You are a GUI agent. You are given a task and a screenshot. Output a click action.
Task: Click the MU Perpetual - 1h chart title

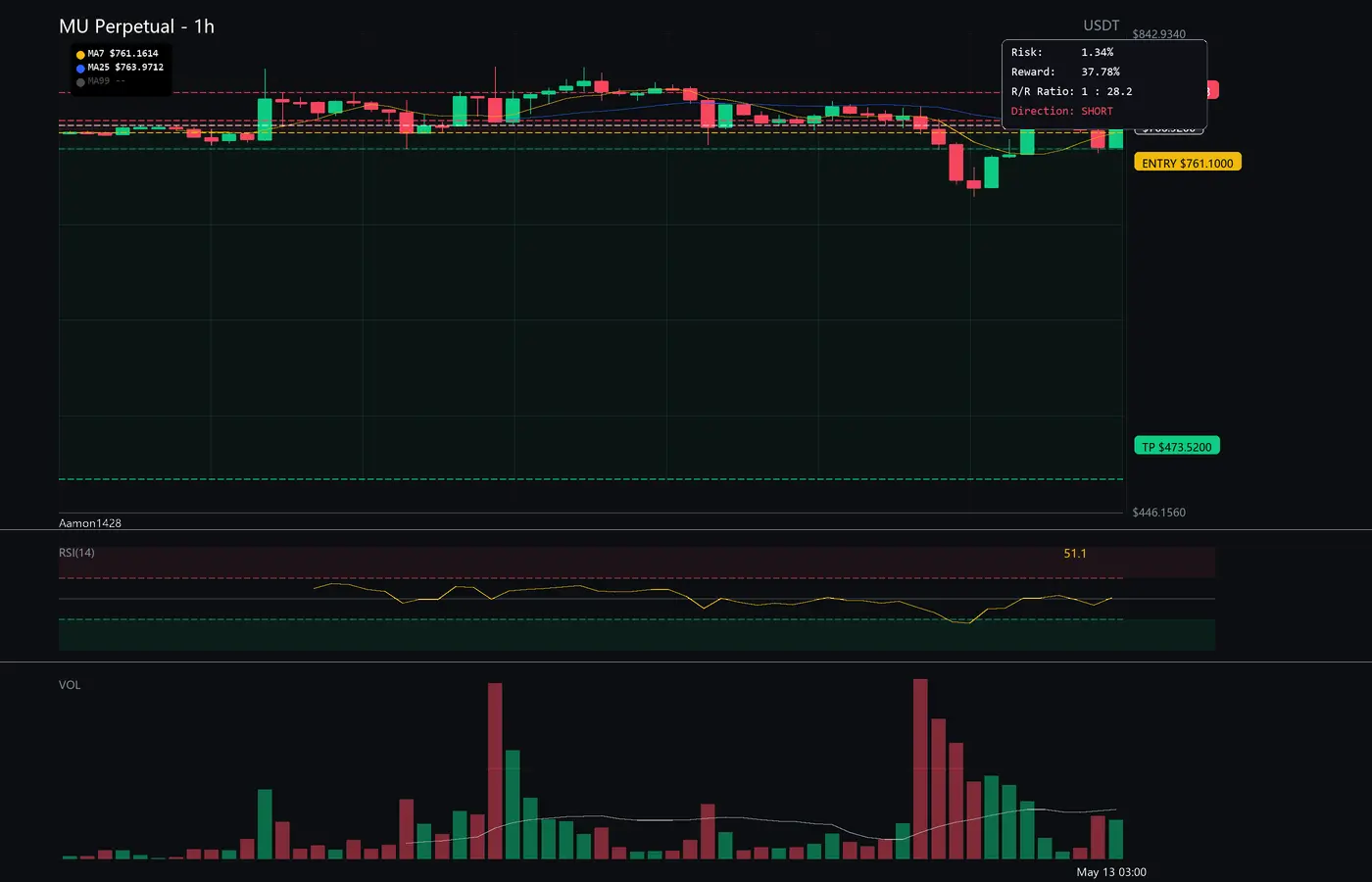[x=136, y=26]
